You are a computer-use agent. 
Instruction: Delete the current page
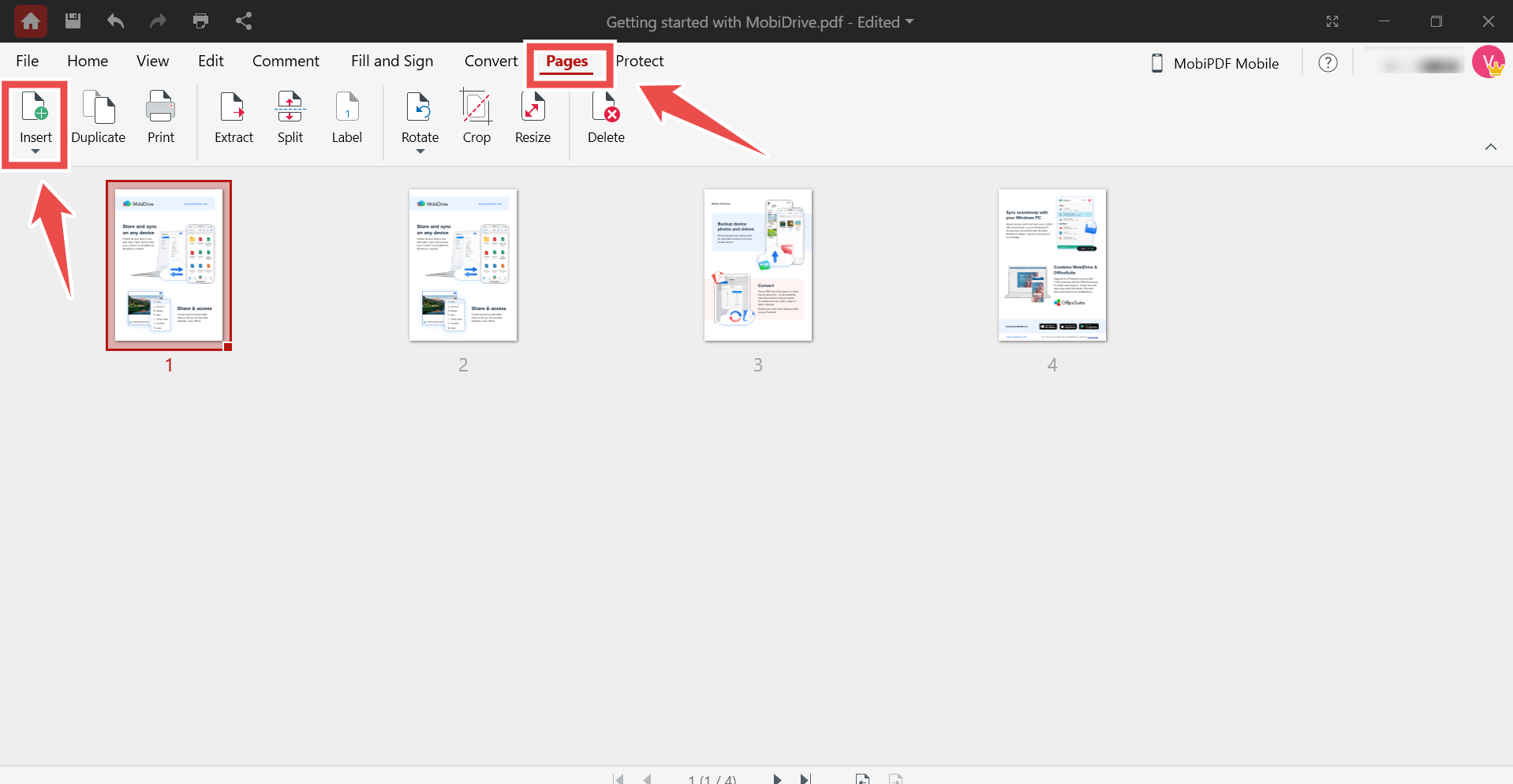[605, 117]
